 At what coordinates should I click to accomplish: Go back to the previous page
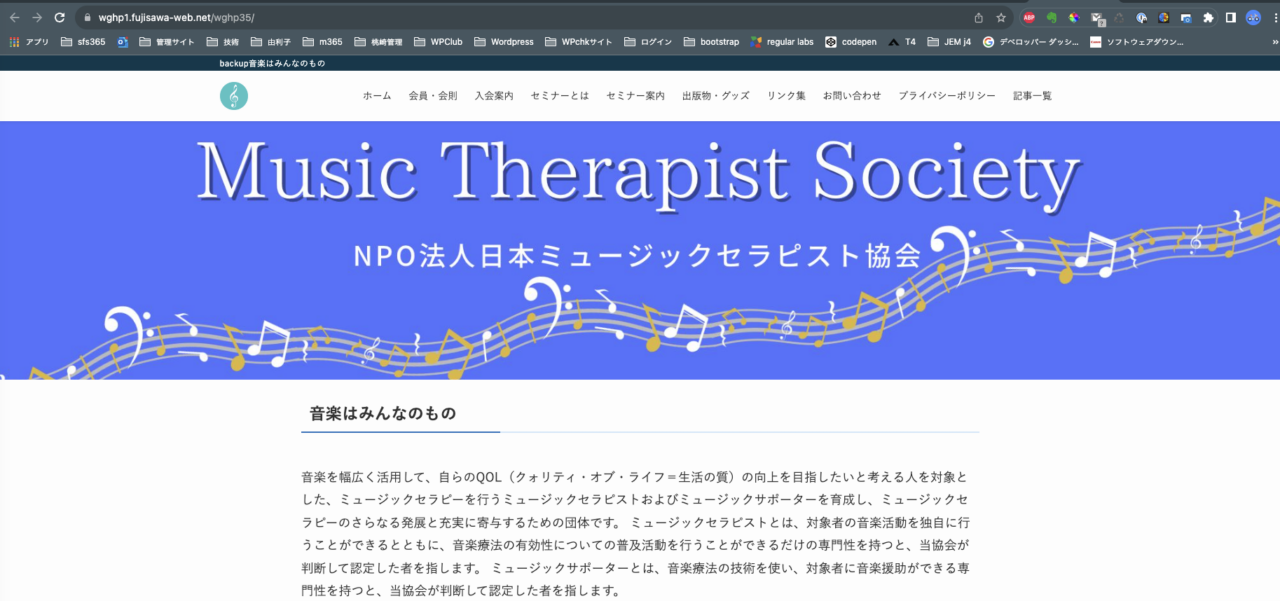pos(14,18)
